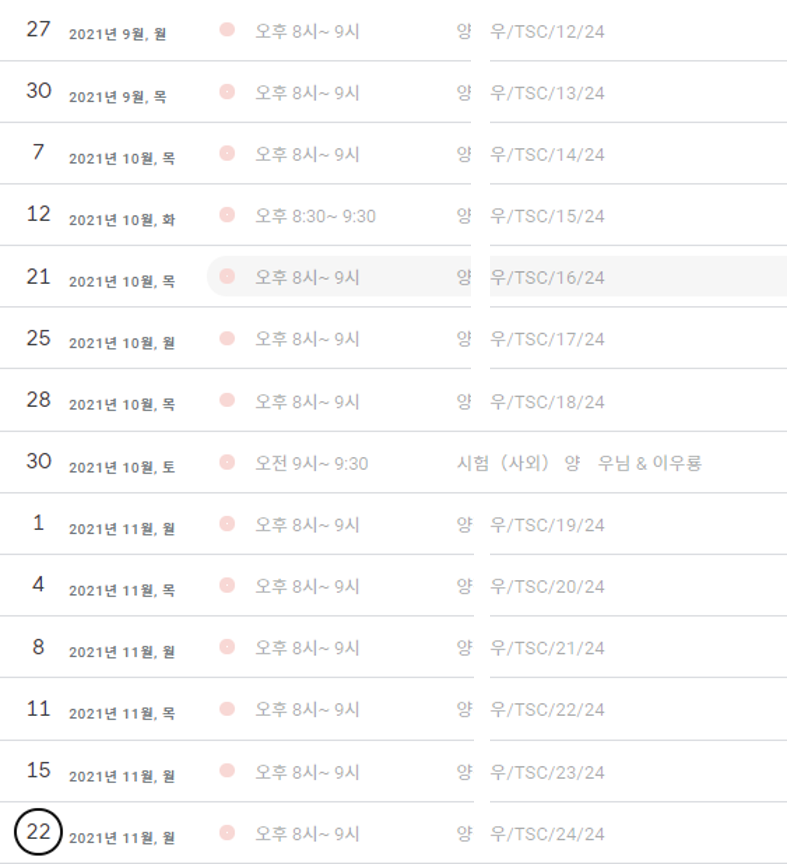787x864 pixels.
Task: Select the 오전 9시~9:30 event time
Action: [x=311, y=463]
